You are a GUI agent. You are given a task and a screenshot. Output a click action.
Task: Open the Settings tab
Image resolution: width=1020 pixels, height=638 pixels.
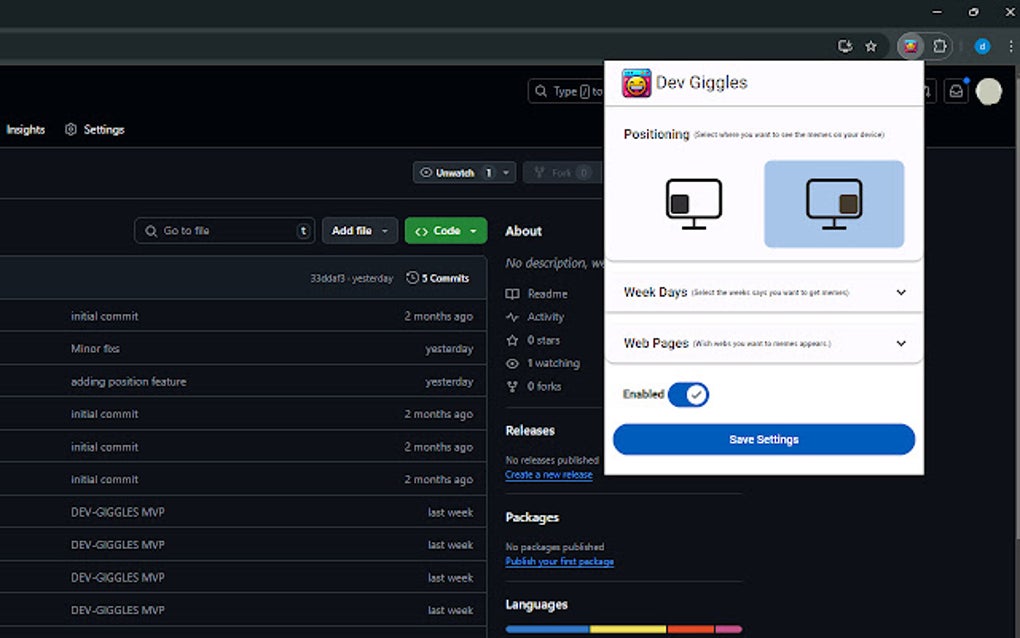[105, 129]
